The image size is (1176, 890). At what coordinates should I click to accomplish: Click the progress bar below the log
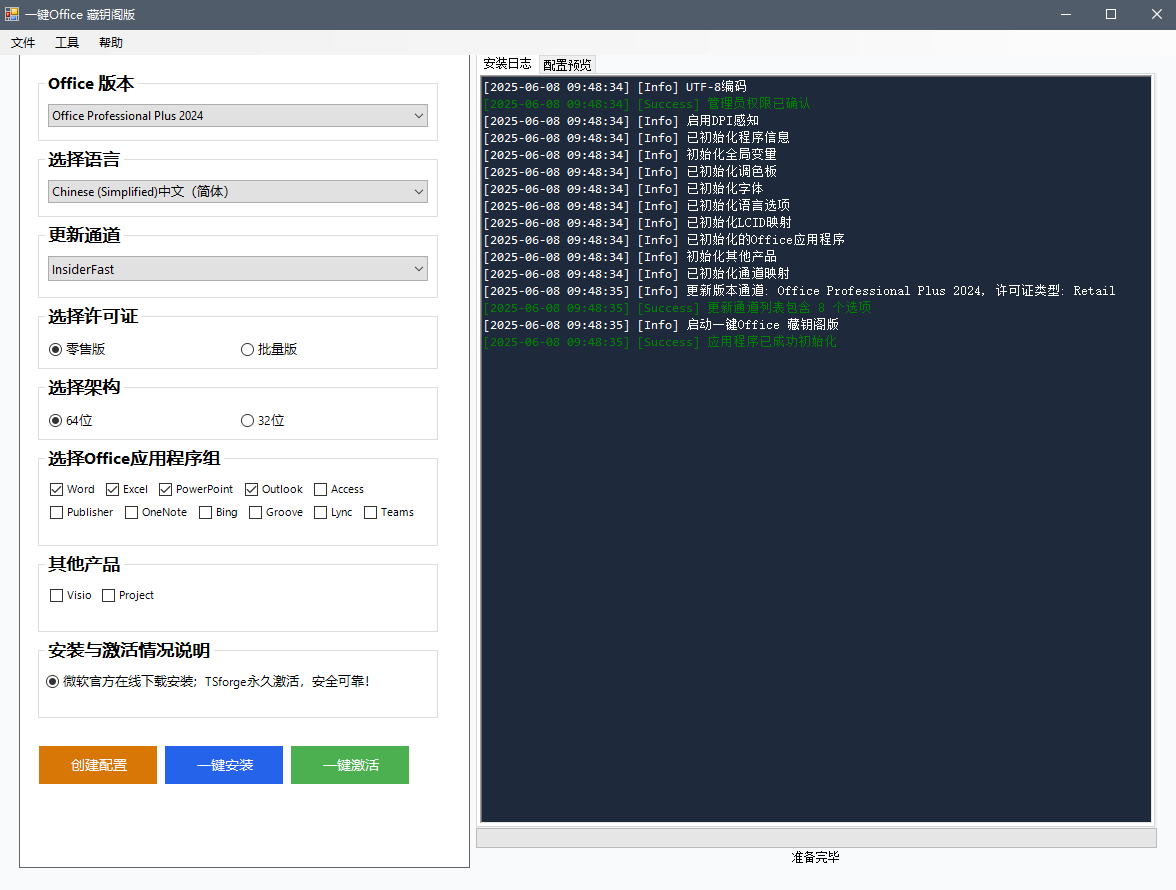point(816,838)
